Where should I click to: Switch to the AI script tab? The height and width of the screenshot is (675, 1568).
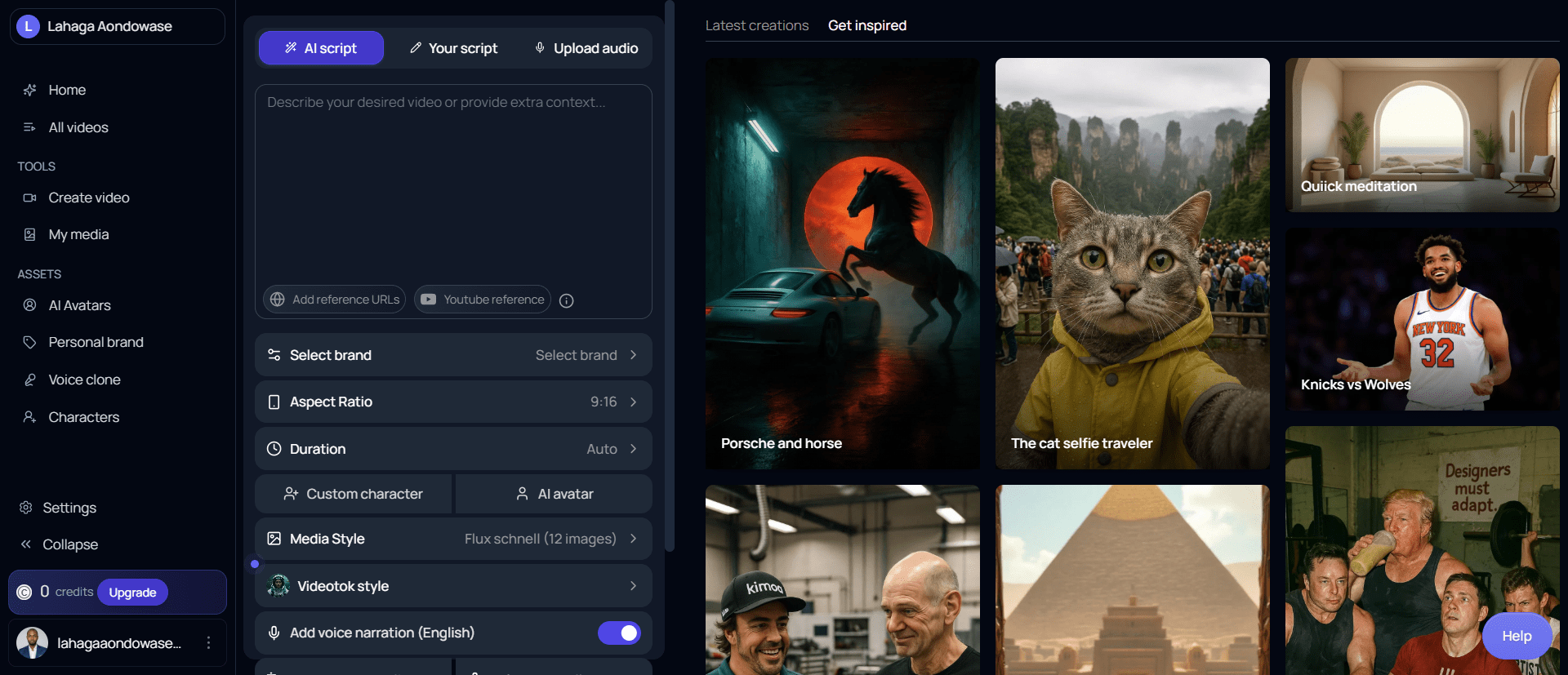321,48
